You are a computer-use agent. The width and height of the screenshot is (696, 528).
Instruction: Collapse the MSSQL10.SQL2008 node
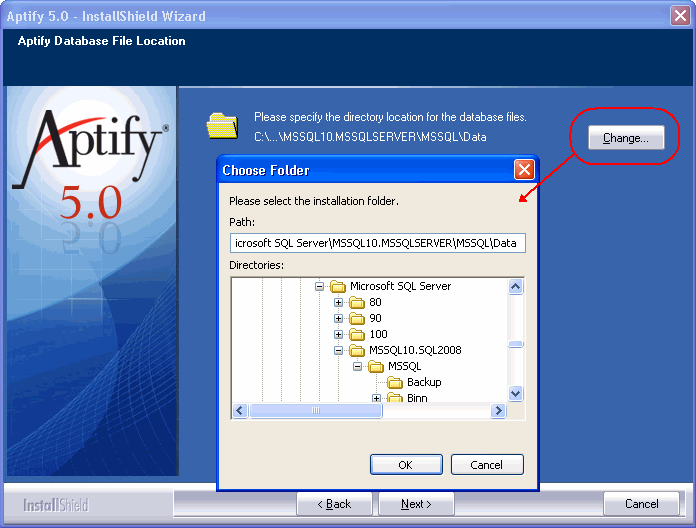(x=338, y=350)
